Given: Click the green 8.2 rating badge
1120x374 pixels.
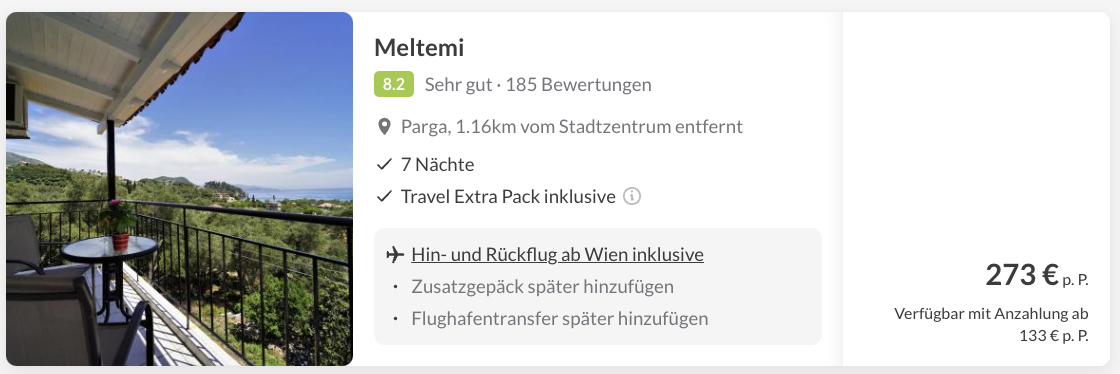Looking at the screenshot, I should tap(394, 85).
